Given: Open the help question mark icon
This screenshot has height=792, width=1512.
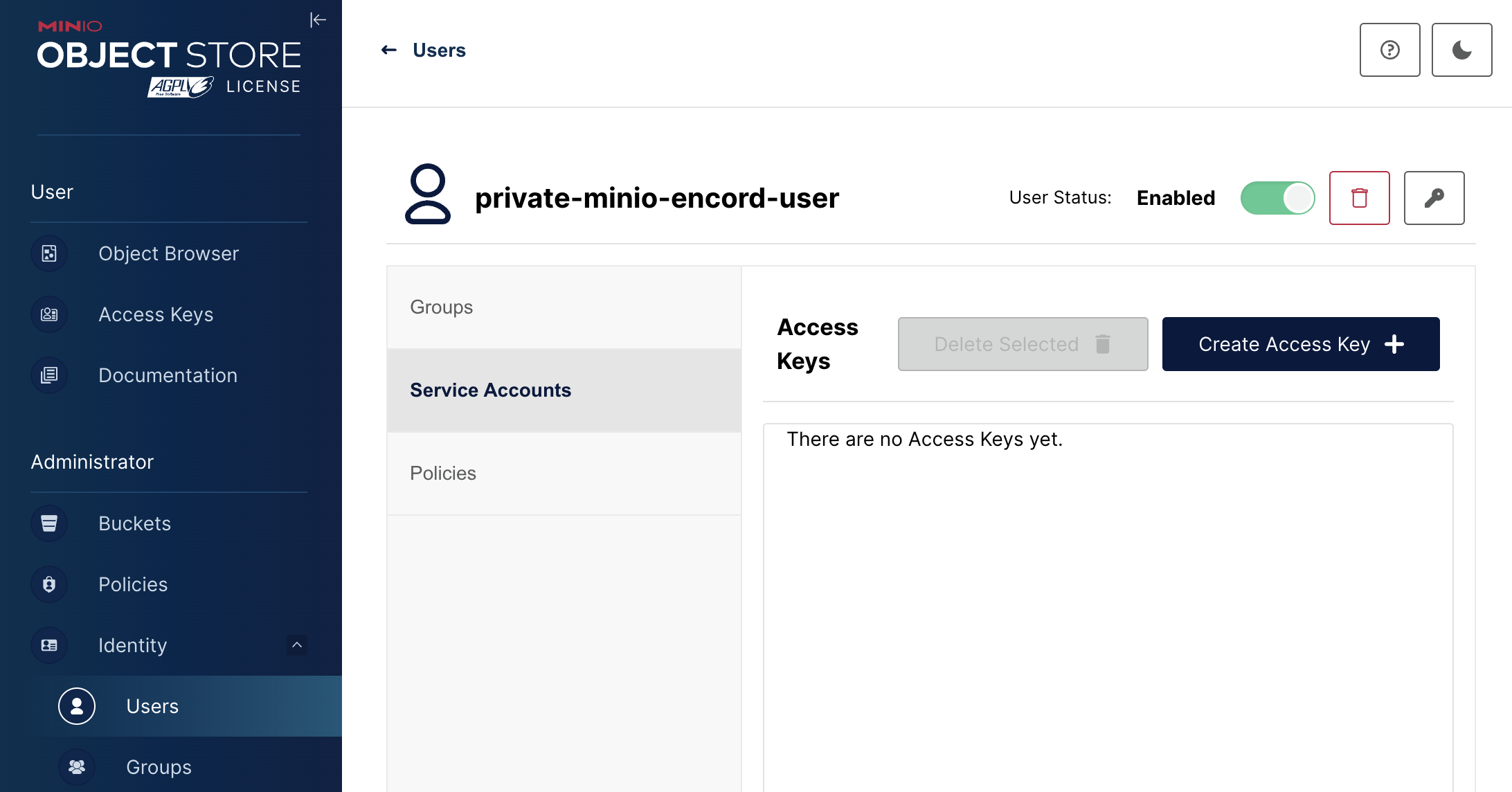Looking at the screenshot, I should (x=1390, y=50).
